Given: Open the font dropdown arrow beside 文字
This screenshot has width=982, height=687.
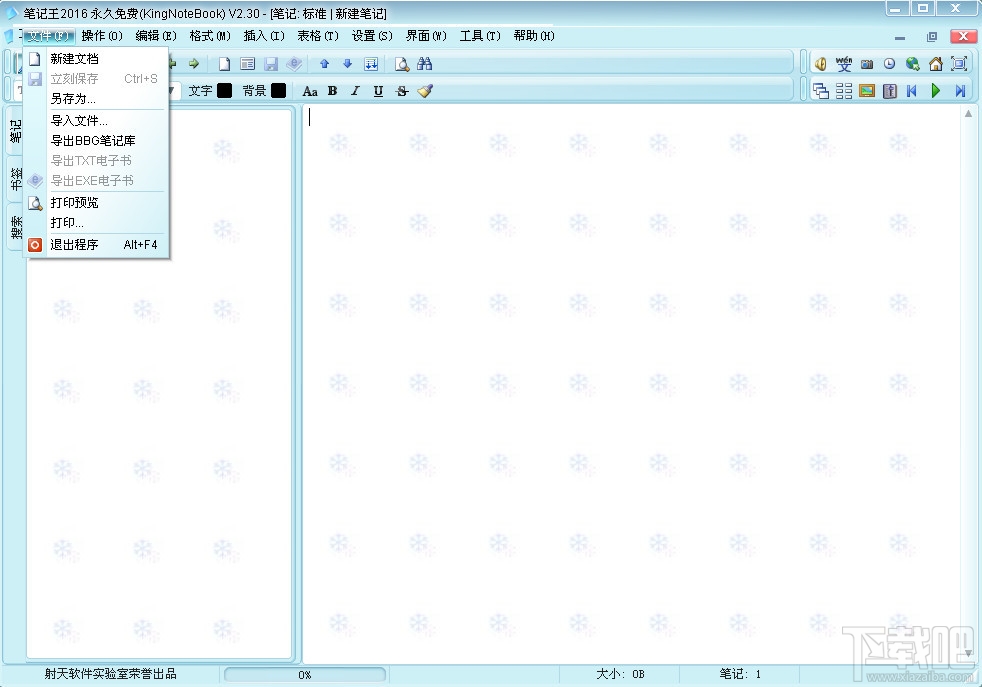Looking at the screenshot, I should 171,91.
